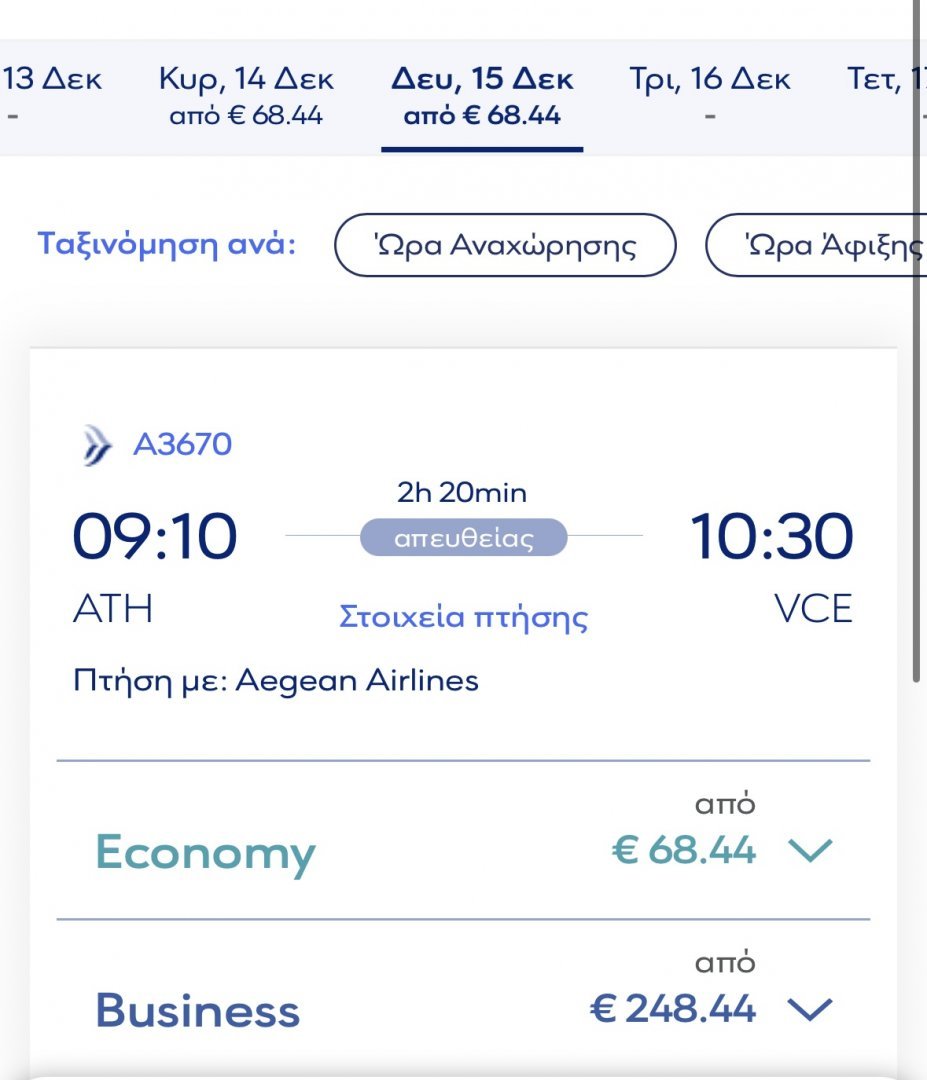Select the 13 Δεκ date tab

(52, 96)
